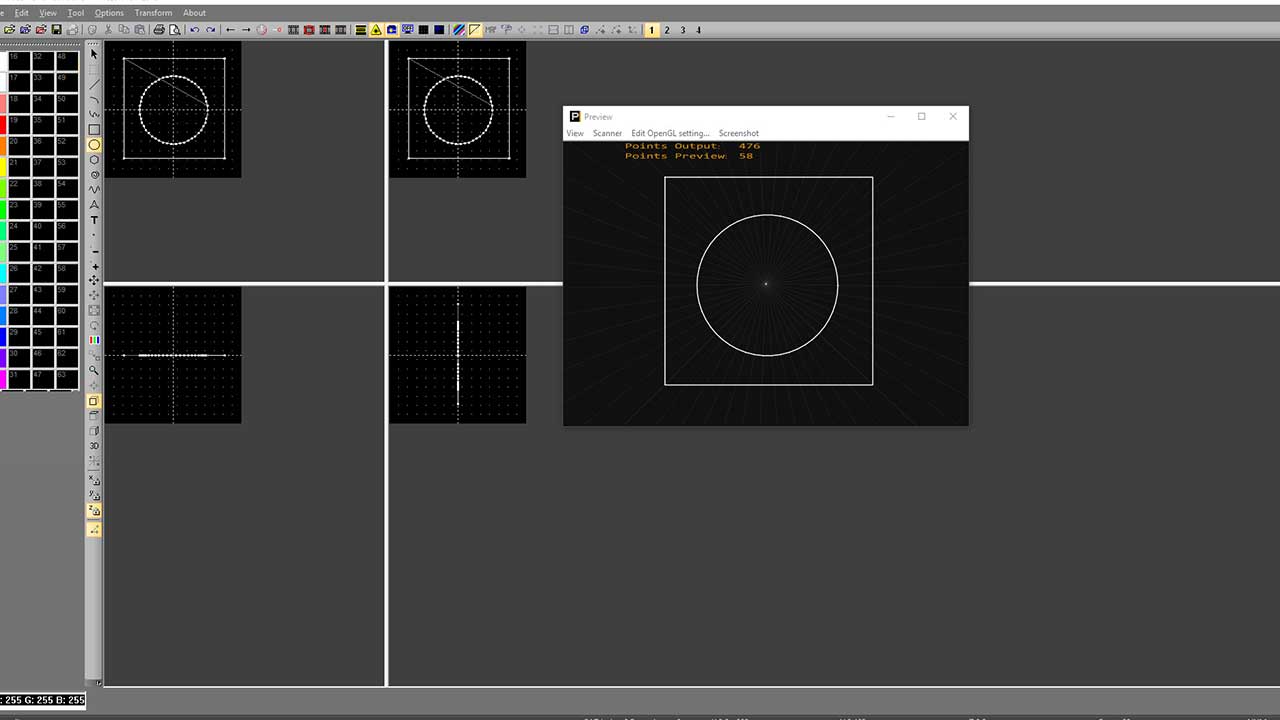
Task: Close the Preview window
Action: [952, 116]
